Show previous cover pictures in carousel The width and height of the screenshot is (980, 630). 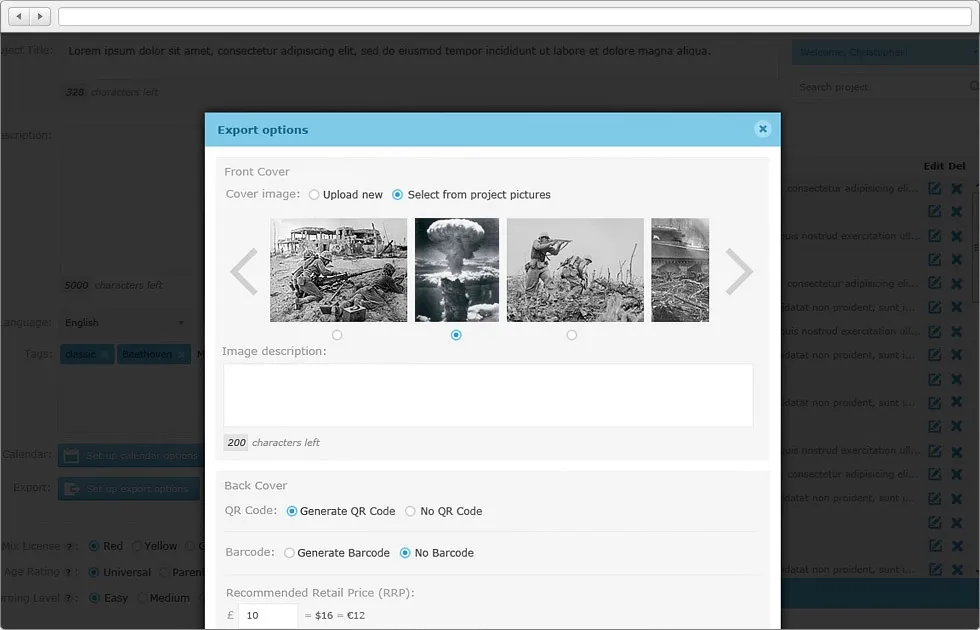244,271
